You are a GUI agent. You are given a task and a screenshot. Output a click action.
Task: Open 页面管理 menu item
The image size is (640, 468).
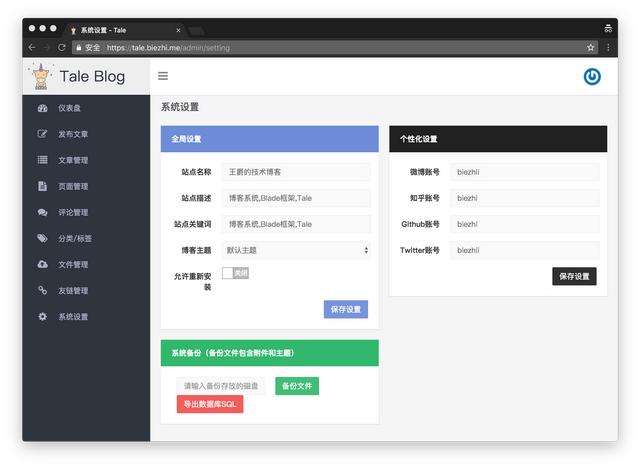point(73,186)
